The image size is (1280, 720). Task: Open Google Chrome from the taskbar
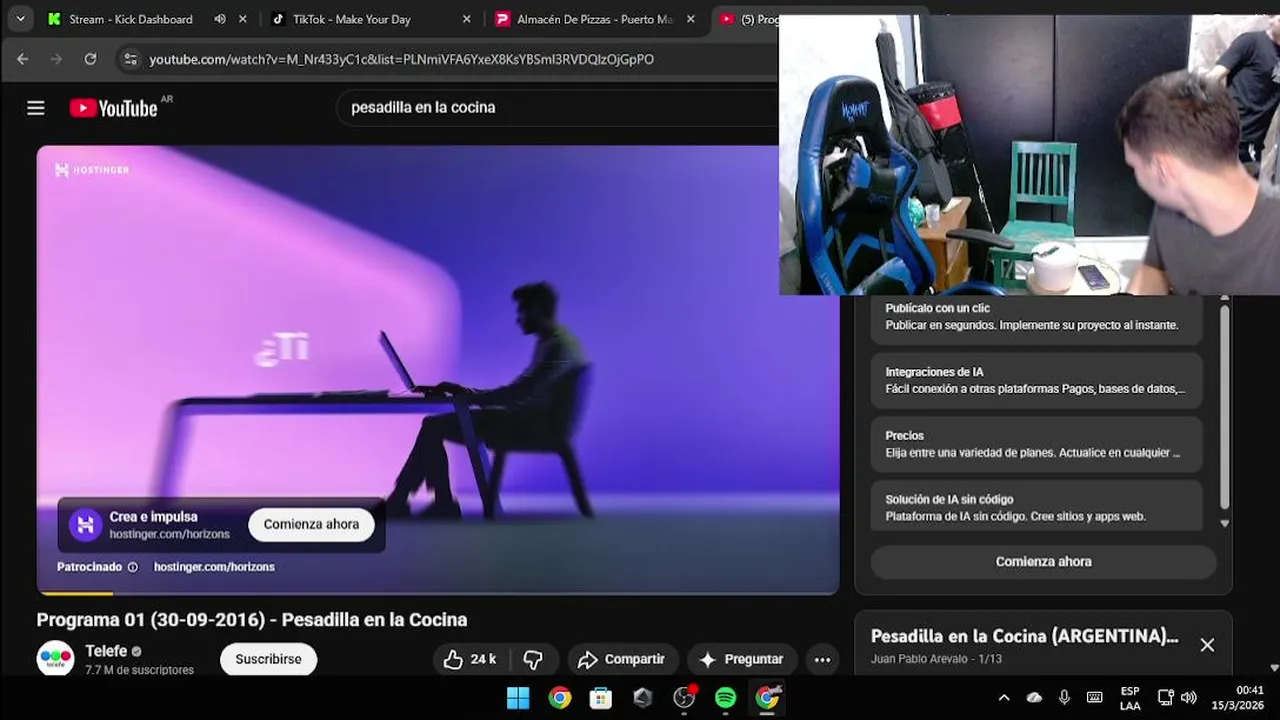click(560, 698)
